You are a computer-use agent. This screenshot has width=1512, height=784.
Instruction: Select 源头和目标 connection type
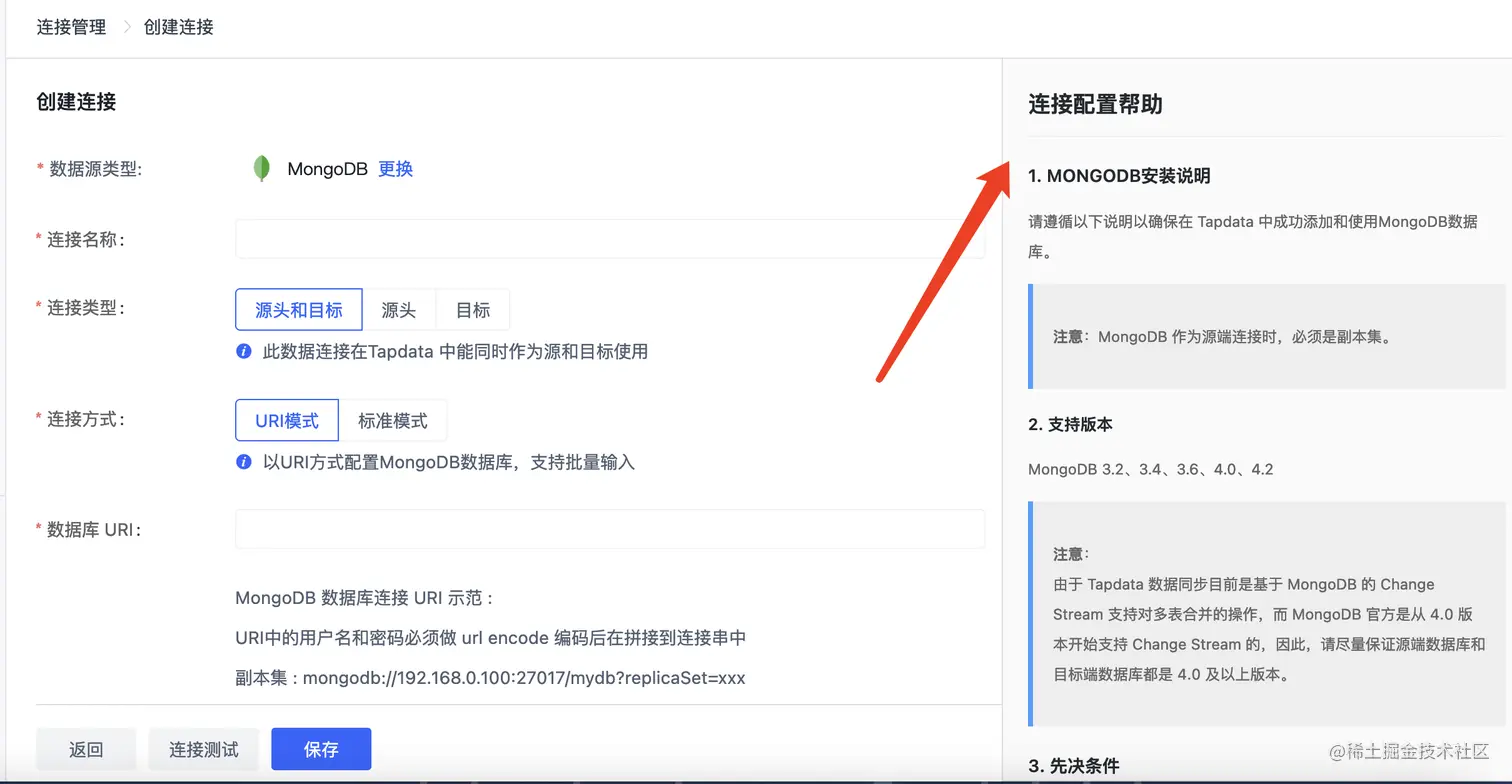[299, 310]
